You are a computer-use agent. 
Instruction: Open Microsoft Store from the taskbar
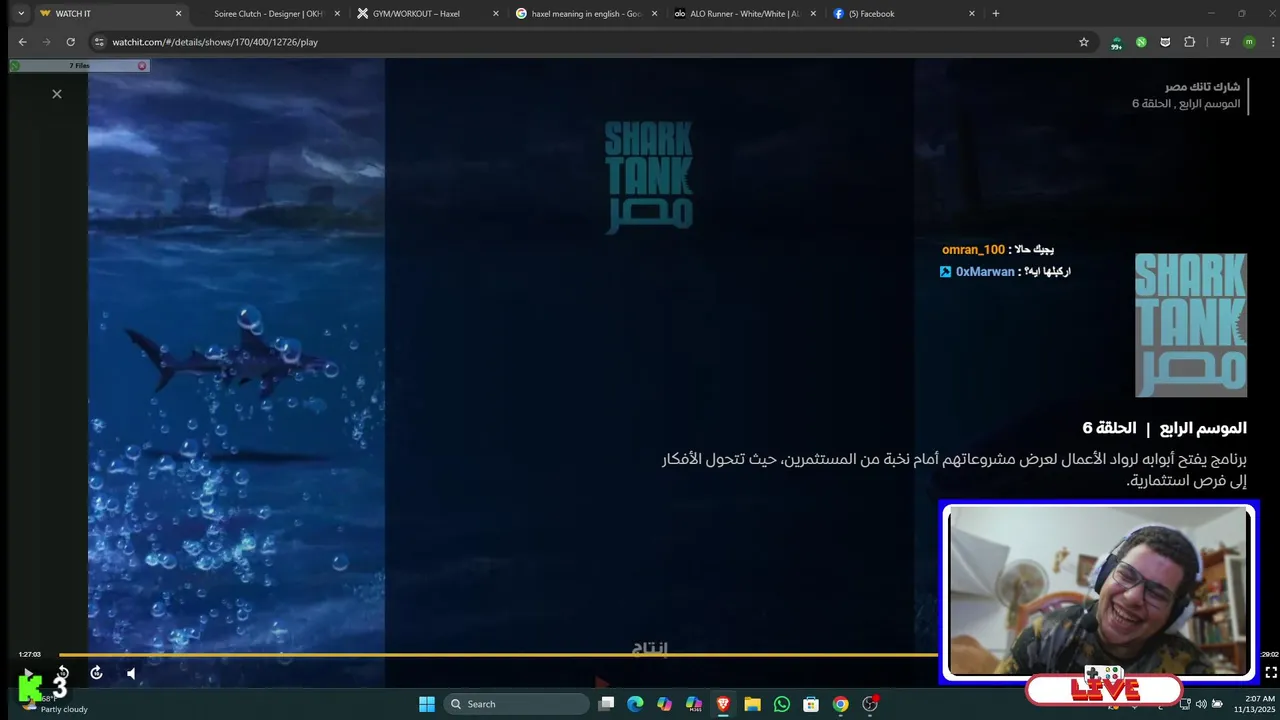click(811, 704)
